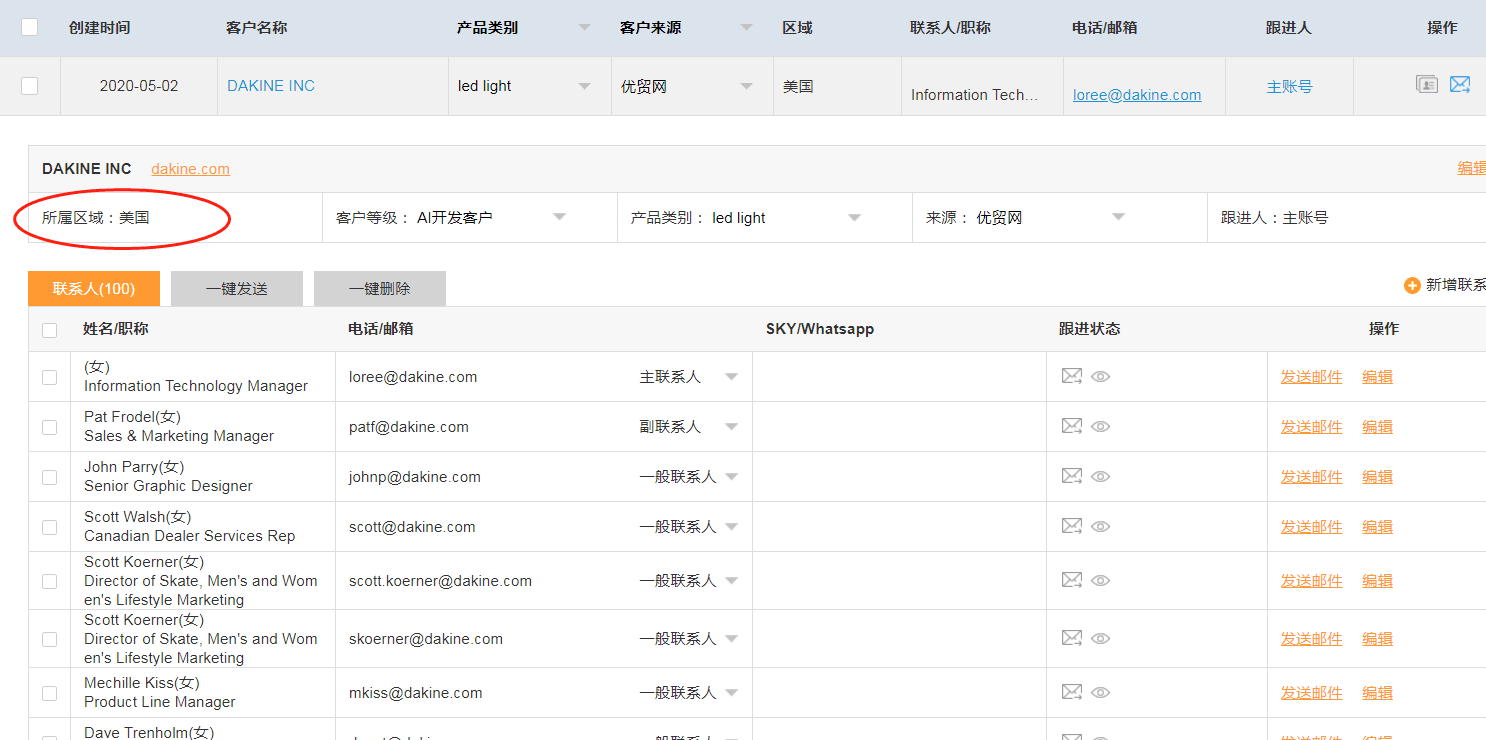Tick the checkbox for the 2020-05-02 customer row
Viewport: 1486px width, 740px height.
(30, 86)
